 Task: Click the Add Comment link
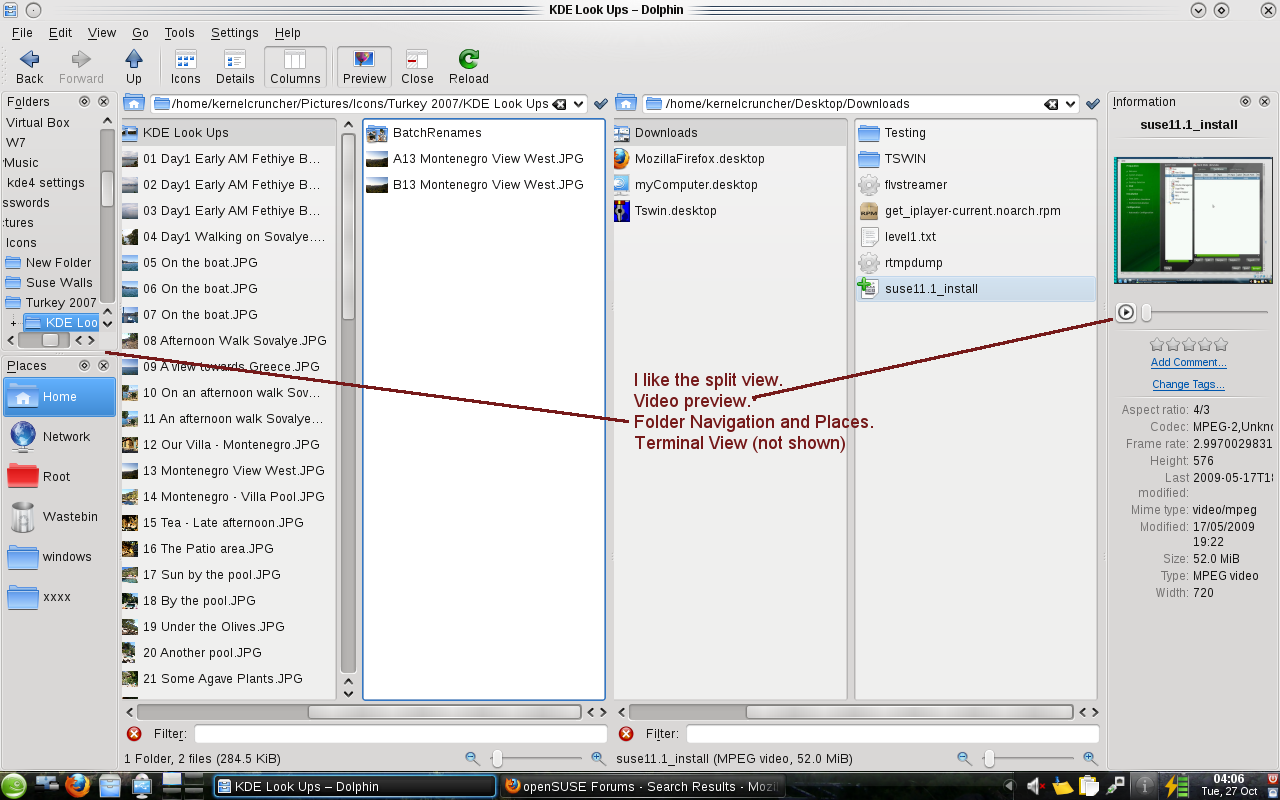click(1188, 363)
